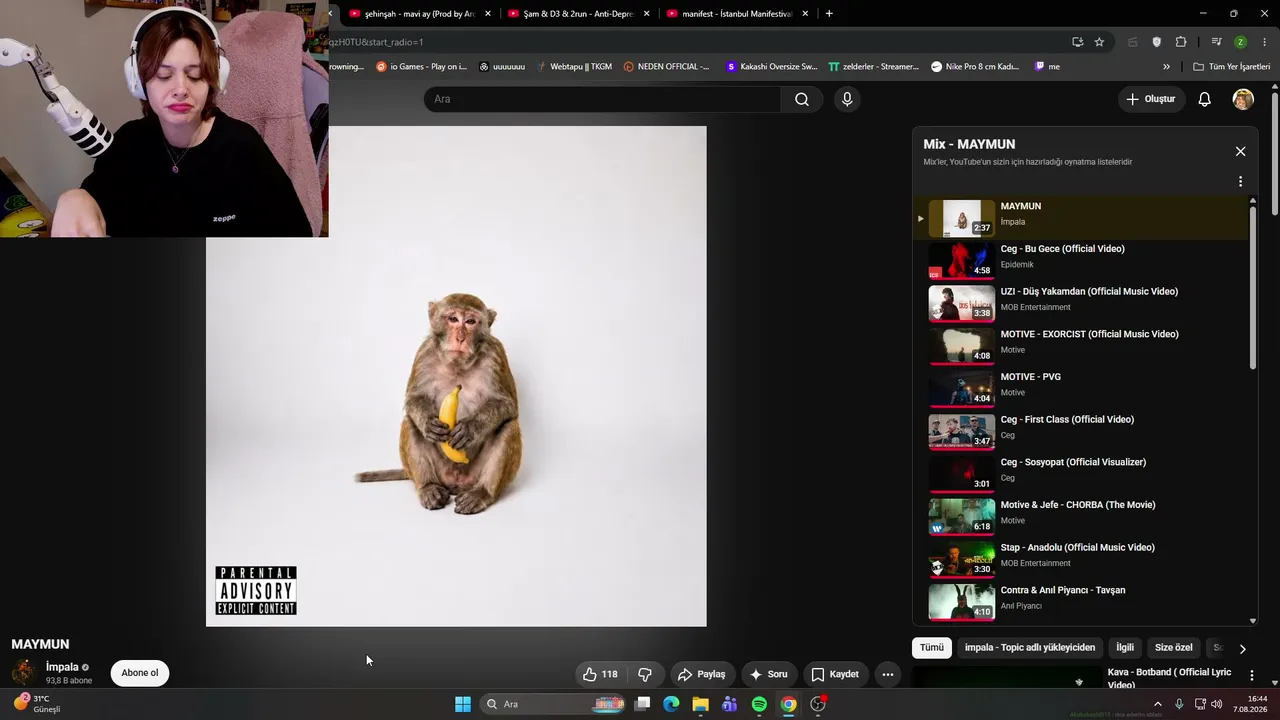This screenshot has height=720, width=1280.
Task: Open more actions ellipsis below video
Action: [888, 674]
